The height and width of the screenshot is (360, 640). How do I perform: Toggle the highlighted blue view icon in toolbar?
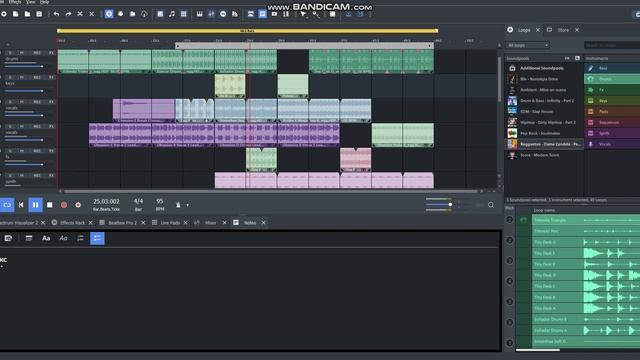click(262, 14)
